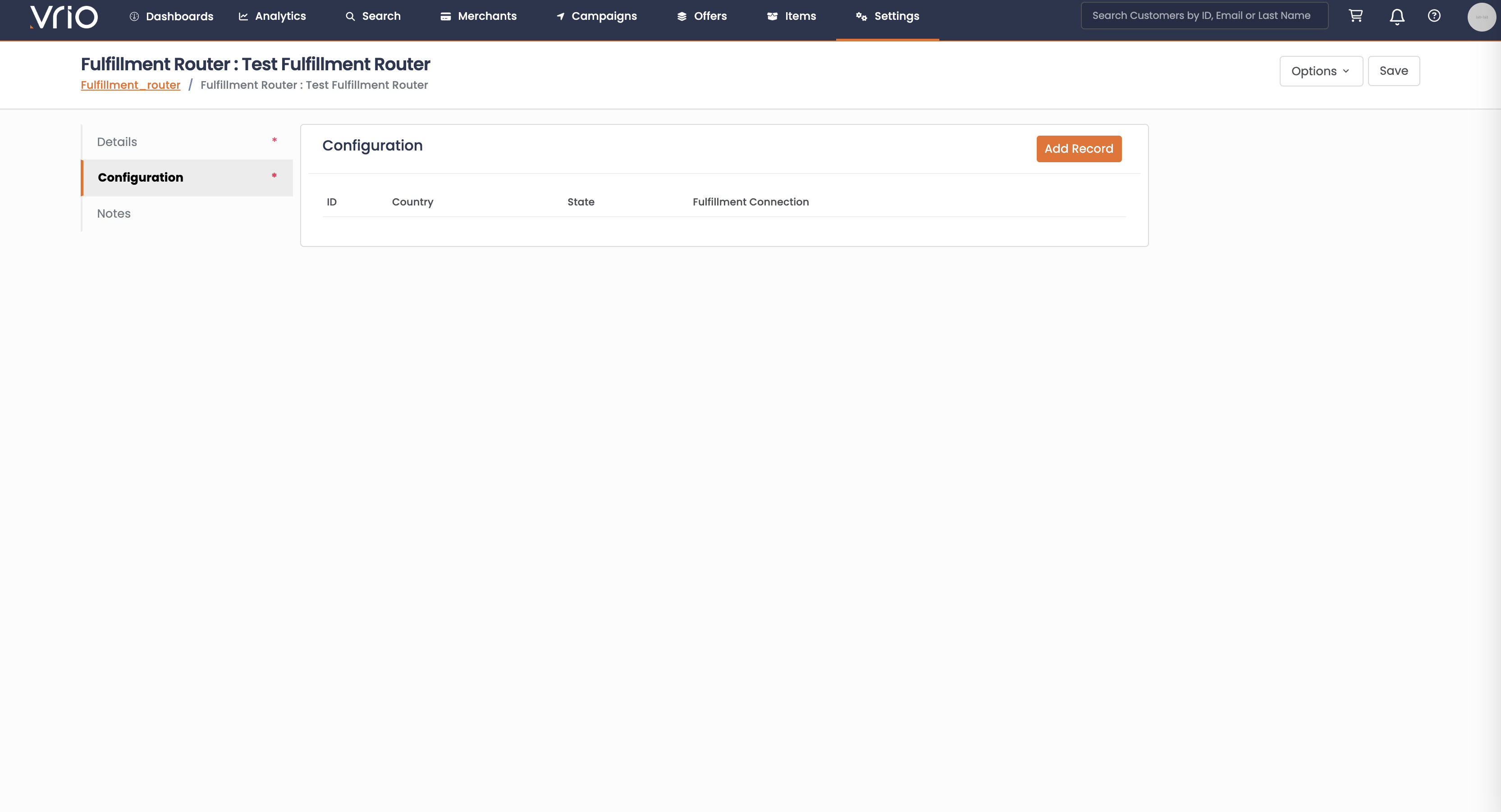
Task: Click the Analytics chart icon
Action: pos(243,16)
